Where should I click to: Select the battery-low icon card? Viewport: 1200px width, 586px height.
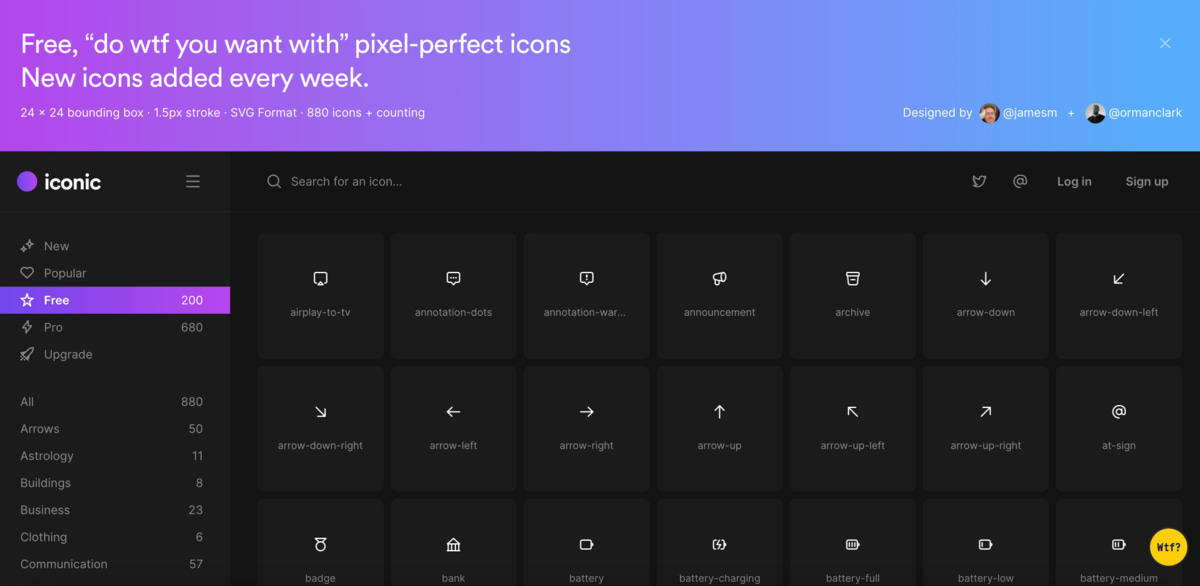click(985, 543)
